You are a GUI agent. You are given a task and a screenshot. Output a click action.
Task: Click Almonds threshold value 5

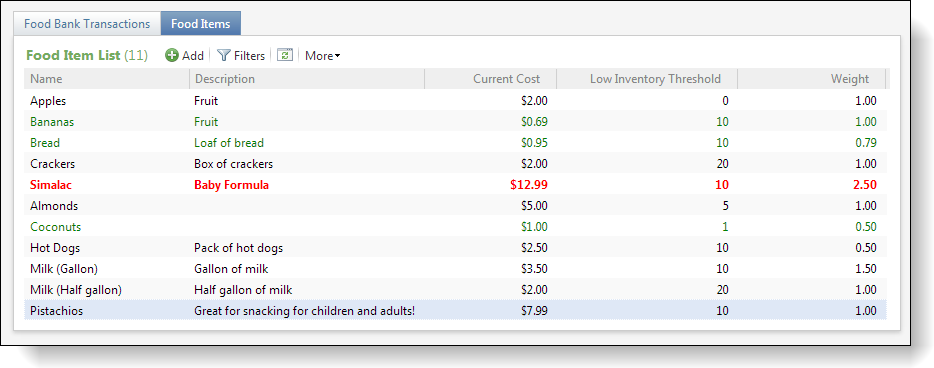[725, 206]
